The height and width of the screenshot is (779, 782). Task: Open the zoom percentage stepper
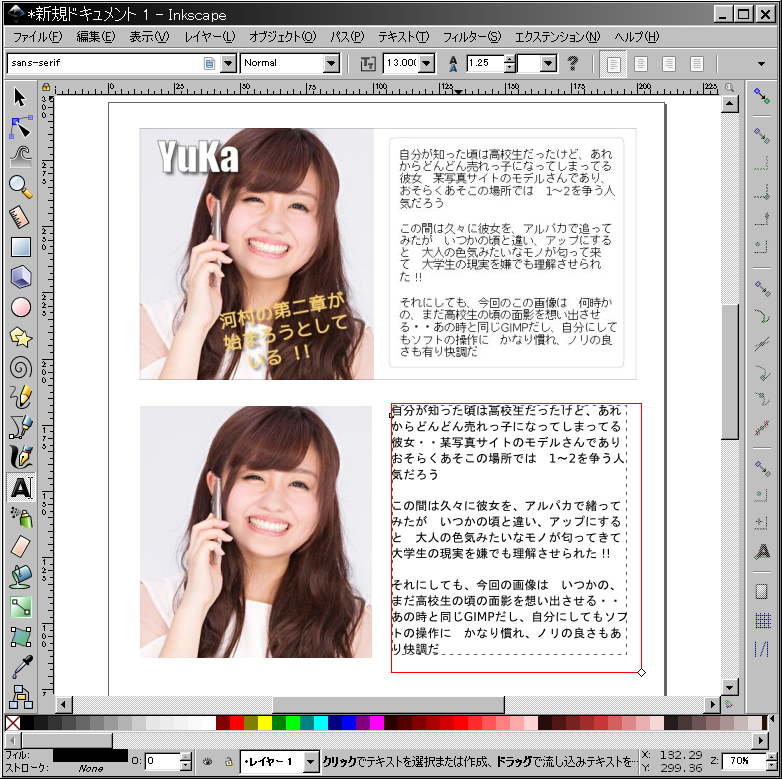[771, 761]
